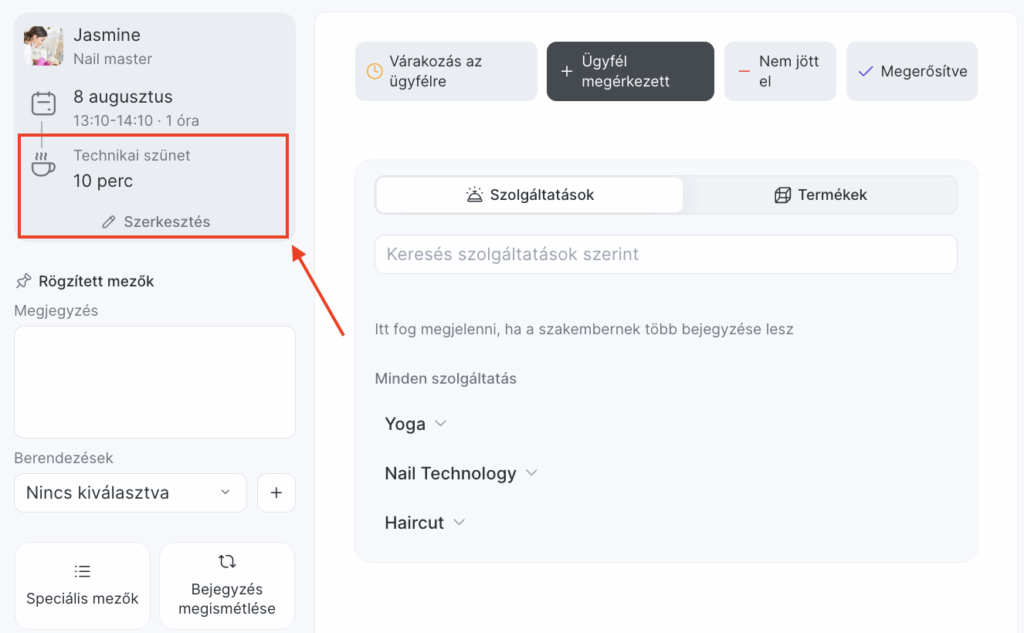Click the repeat icon above Bejegyzés megismétlése
The height and width of the screenshot is (633, 1024).
[x=227, y=562]
